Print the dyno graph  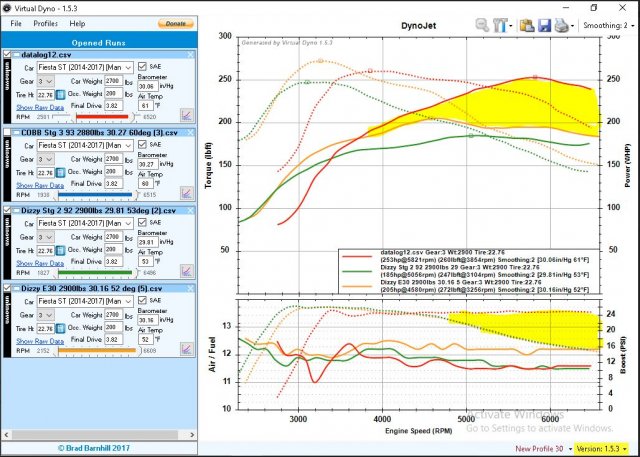tap(562, 25)
